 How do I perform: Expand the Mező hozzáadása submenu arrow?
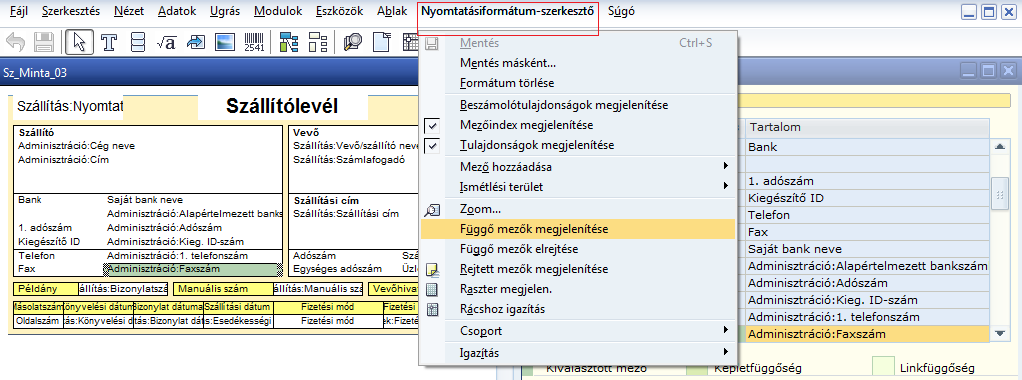click(725, 166)
